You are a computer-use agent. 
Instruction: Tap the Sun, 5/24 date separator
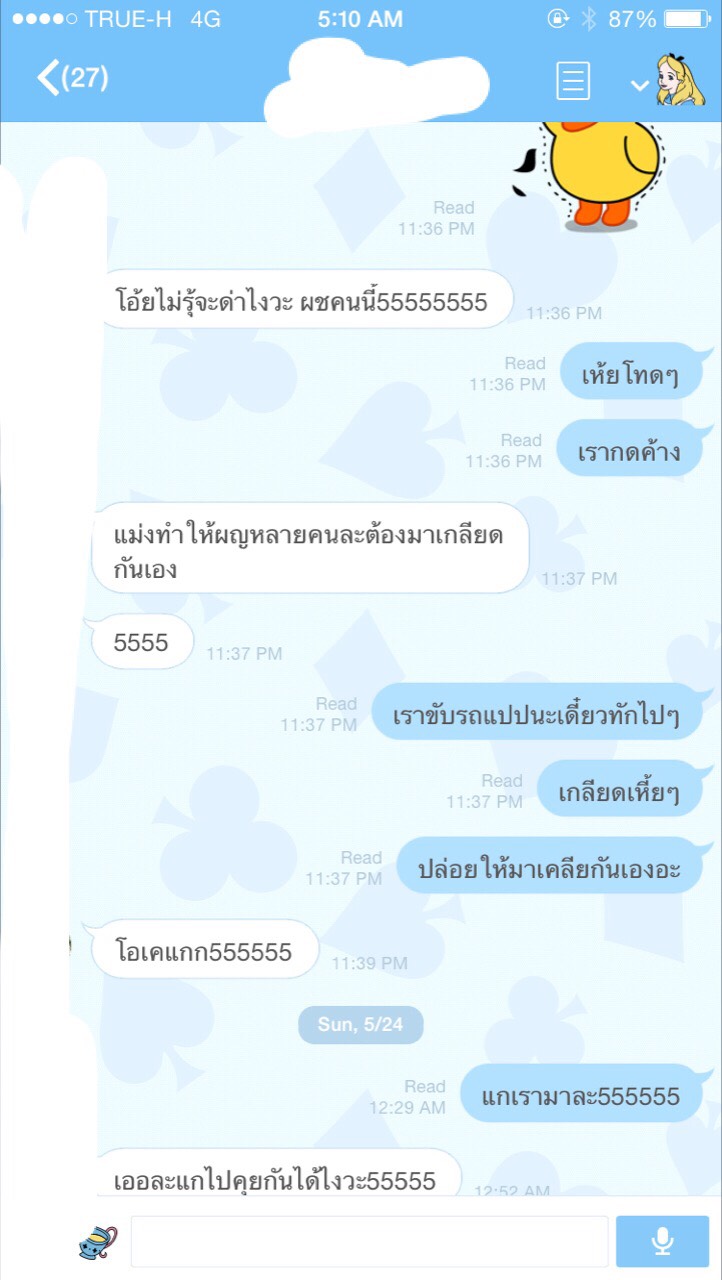[x=361, y=1025]
